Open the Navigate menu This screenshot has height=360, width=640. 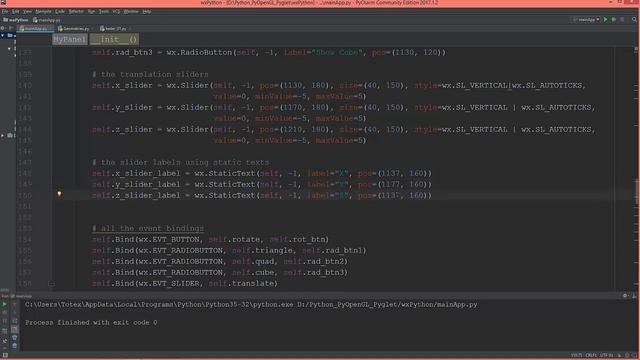click(43, 11)
